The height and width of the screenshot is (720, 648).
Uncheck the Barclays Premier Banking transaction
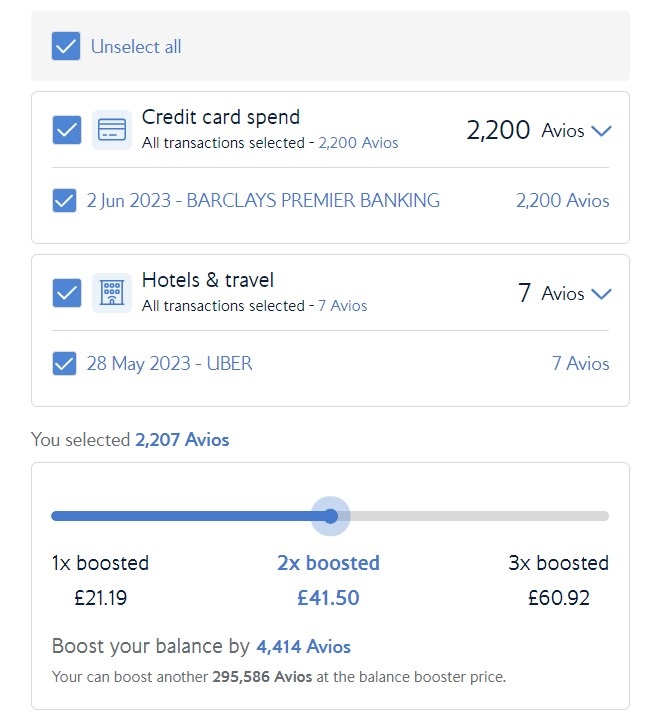click(x=64, y=200)
